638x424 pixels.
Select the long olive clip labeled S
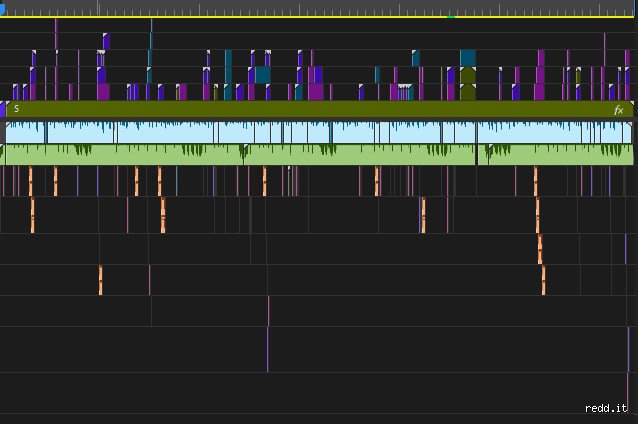[x=319, y=109]
